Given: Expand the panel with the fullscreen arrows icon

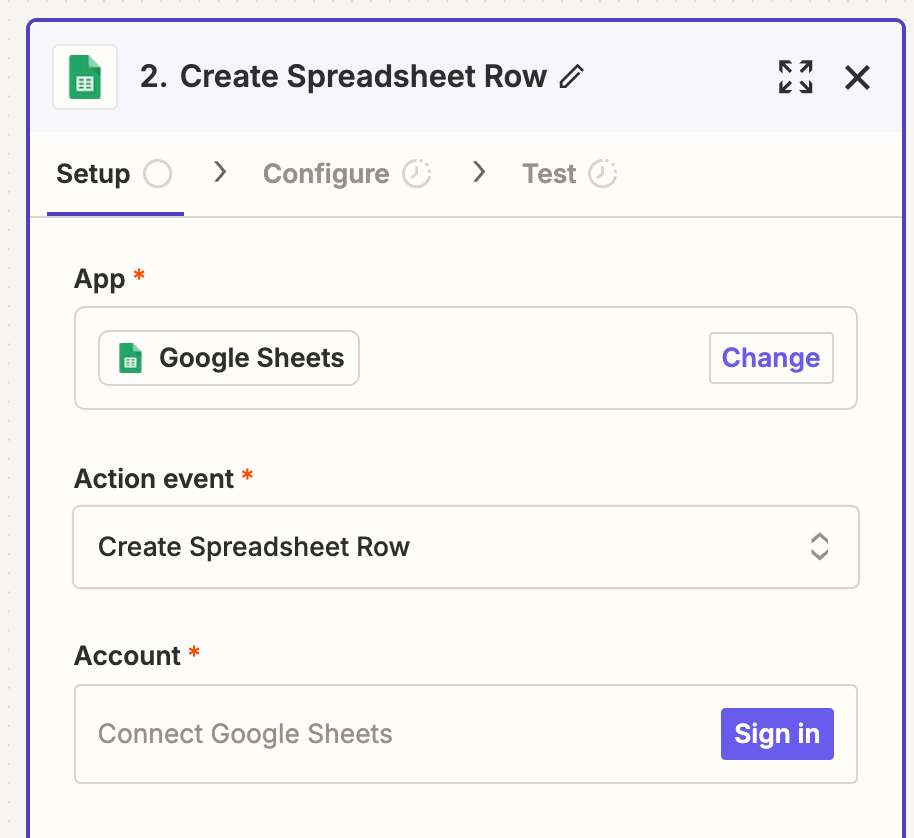Looking at the screenshot, I should tap(796, 77).
